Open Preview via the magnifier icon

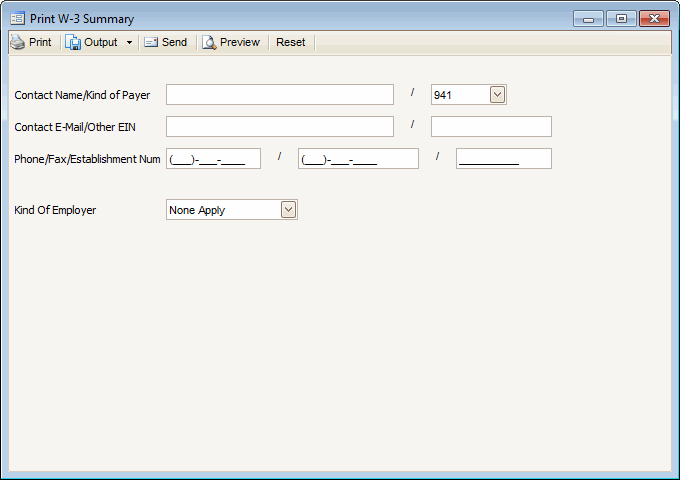tap(209, 42)
